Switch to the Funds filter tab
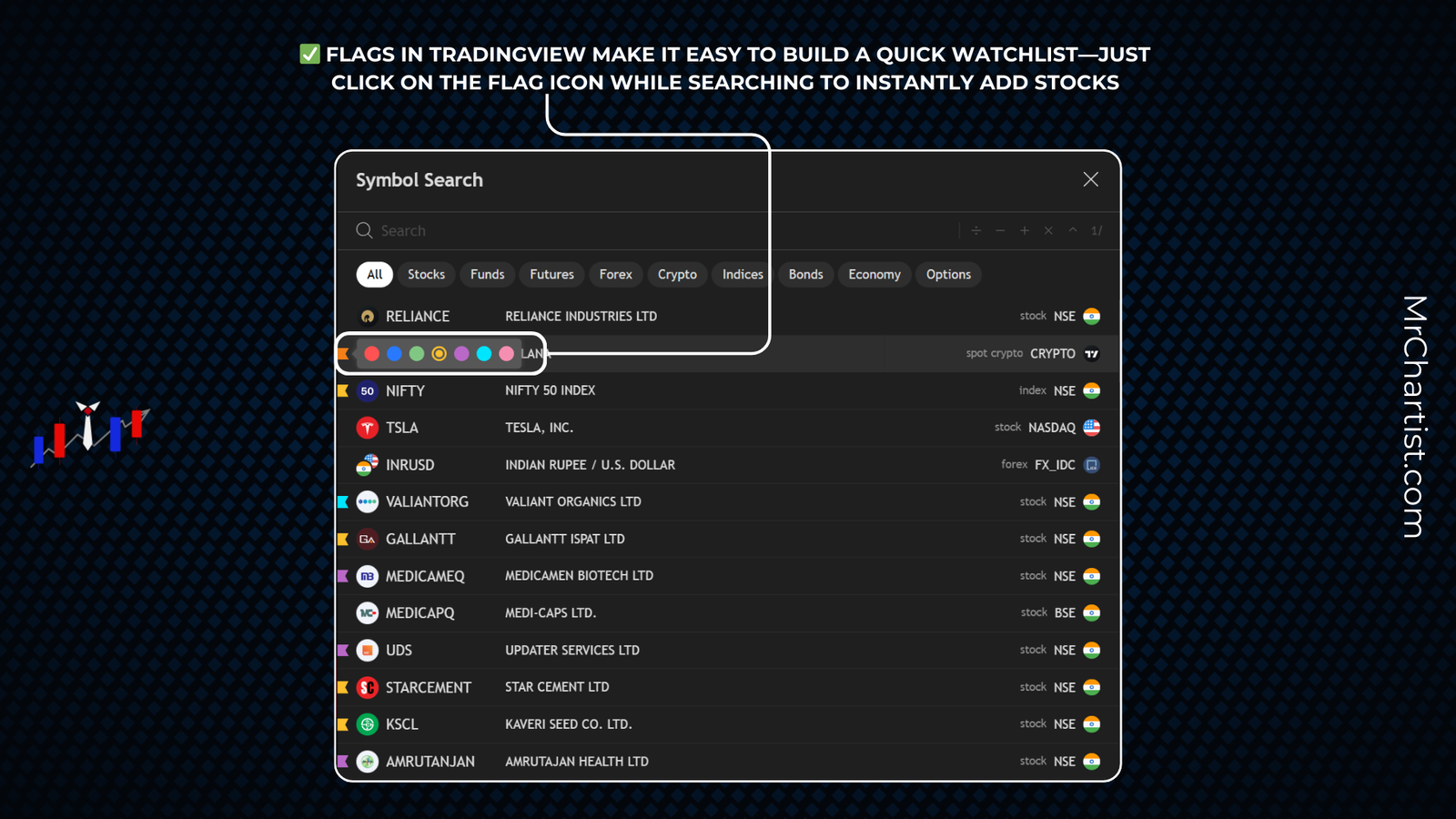This screenshot has height=819, width=1456. (487, 275)
